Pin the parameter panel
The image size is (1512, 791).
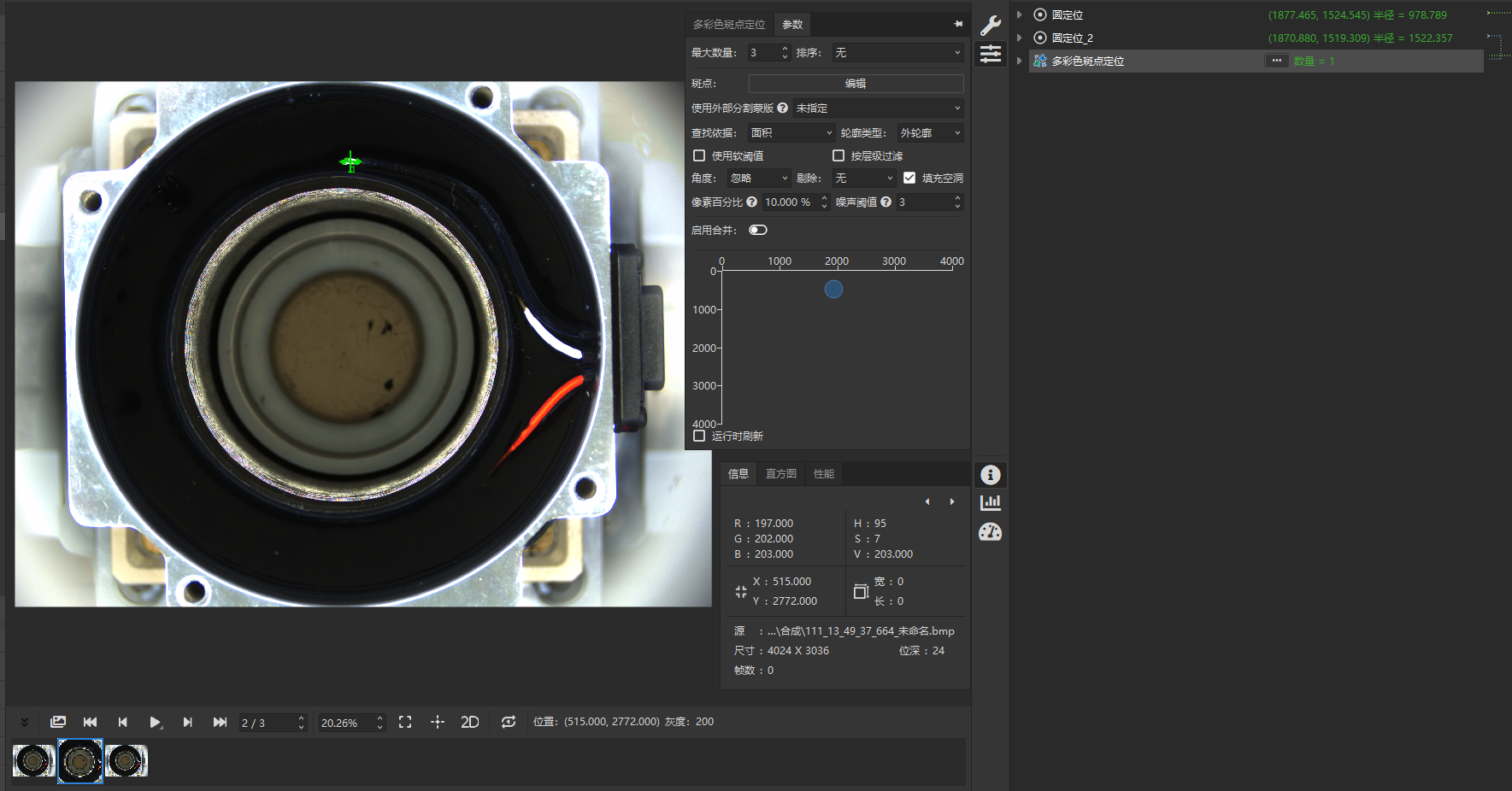click(958, 24)
